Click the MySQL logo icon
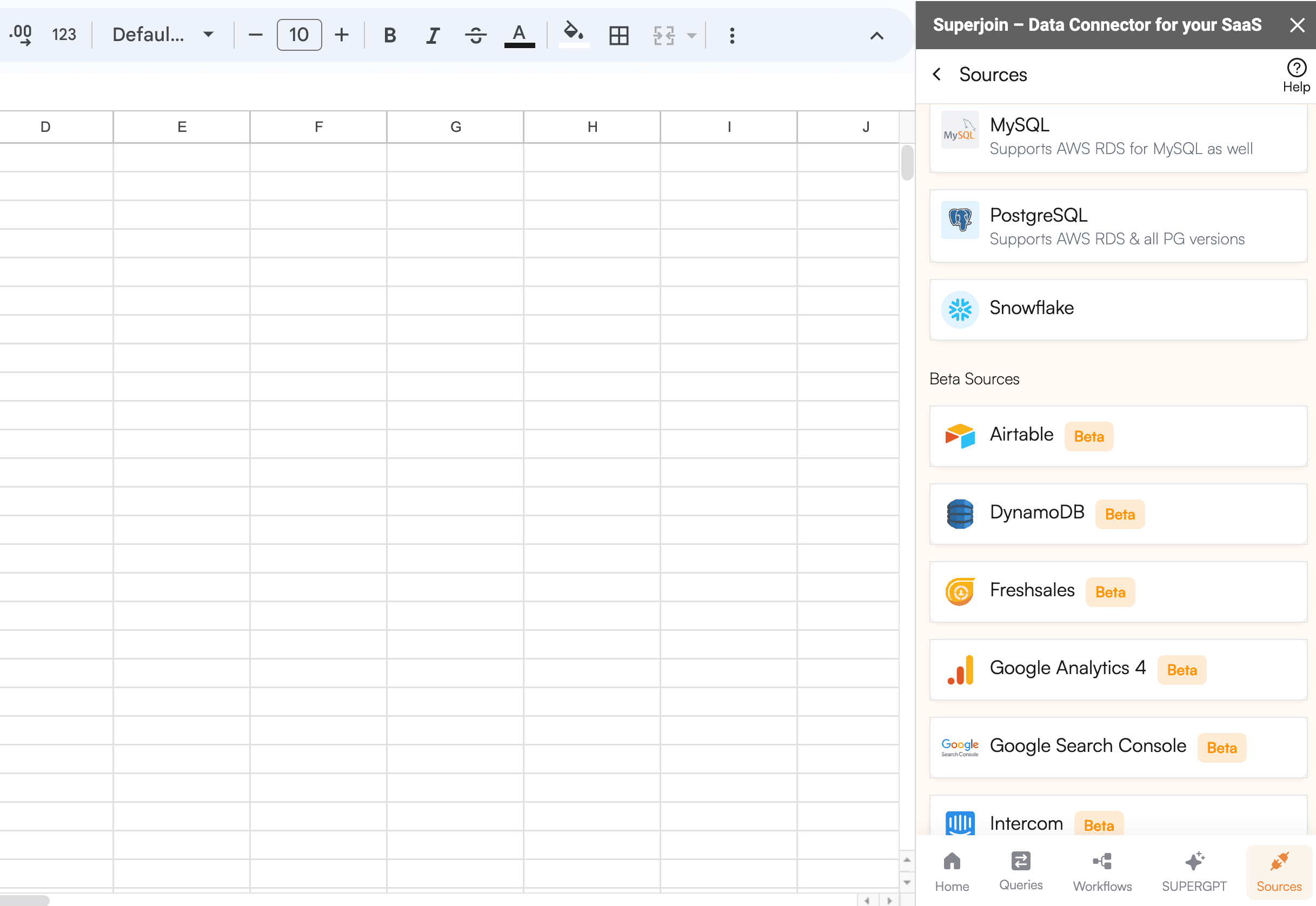The height and width of the screenshot is (906, 1316). pos(960,130)
